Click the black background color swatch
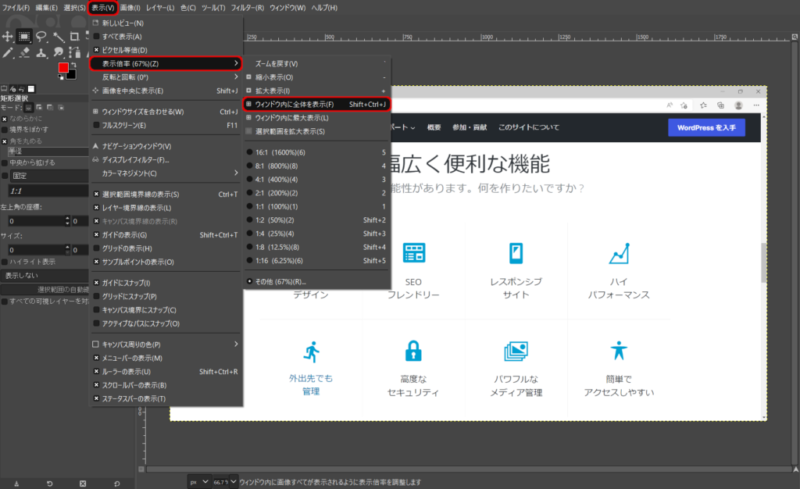 pos(71,75)
